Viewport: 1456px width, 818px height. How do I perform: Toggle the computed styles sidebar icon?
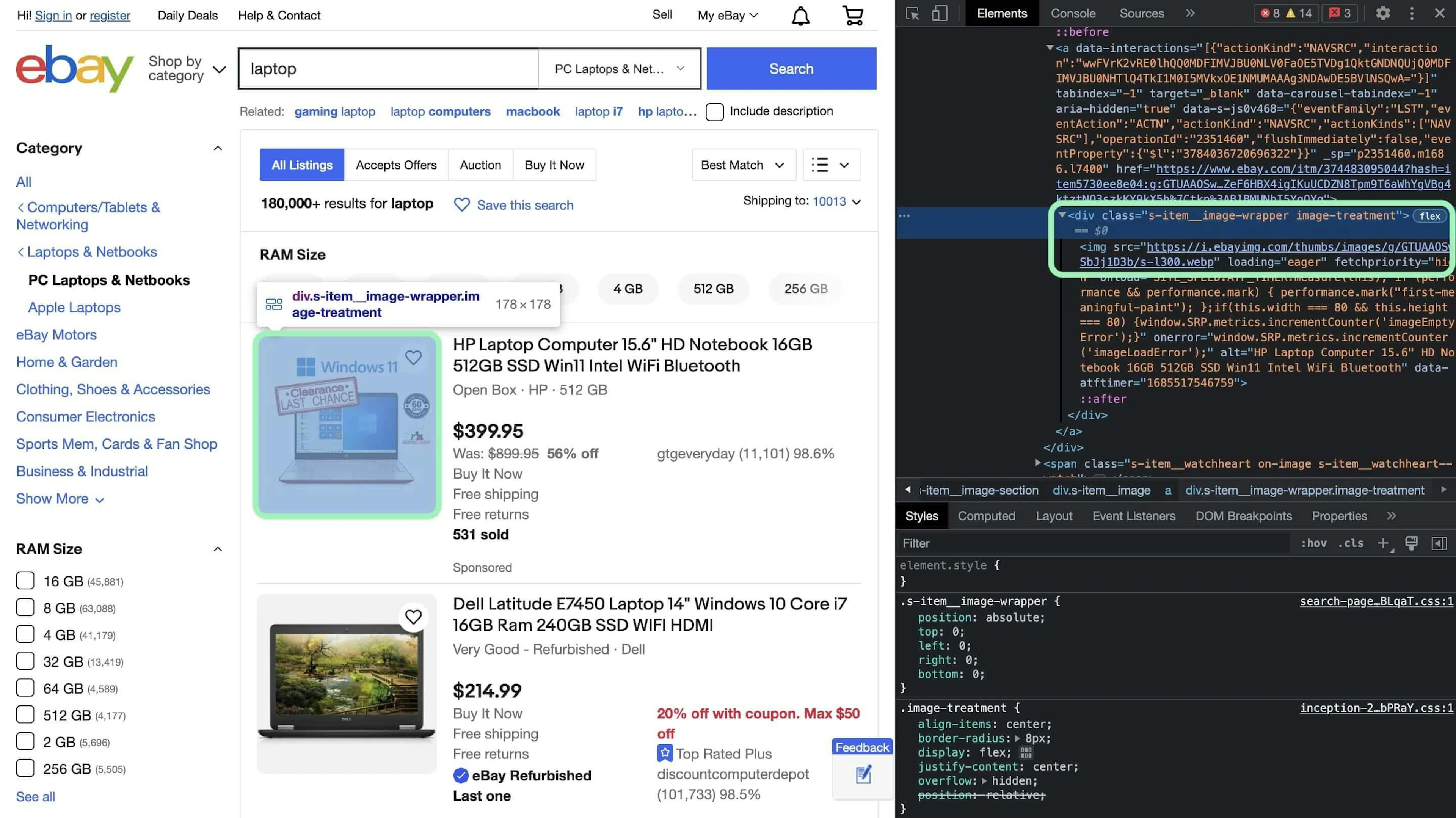1439,543
